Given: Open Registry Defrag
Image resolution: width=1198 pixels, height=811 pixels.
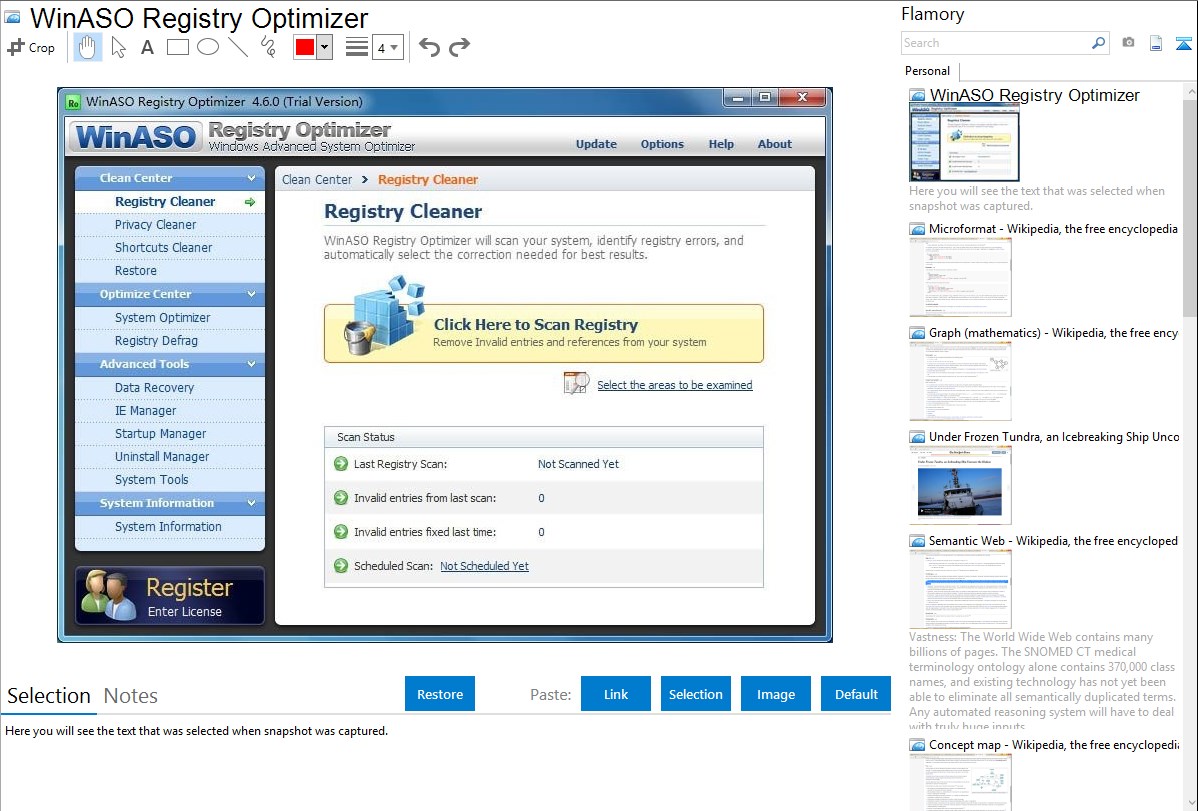Looking at the screenshot, I should (170, 341).
